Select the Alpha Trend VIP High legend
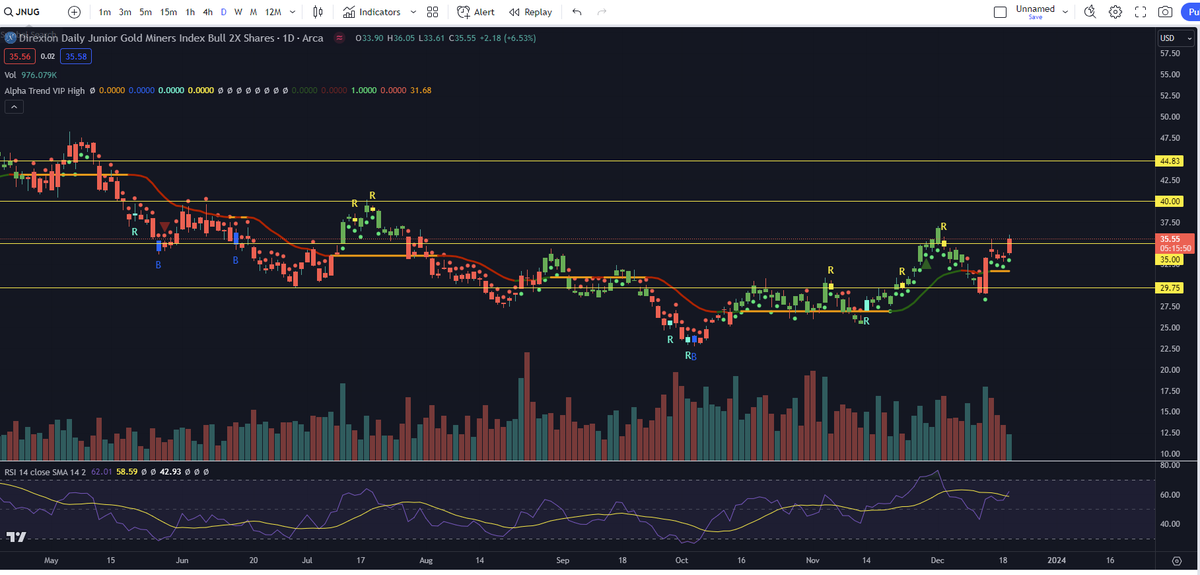Viewport: 1200px width, 575px height. pos(44,91)
